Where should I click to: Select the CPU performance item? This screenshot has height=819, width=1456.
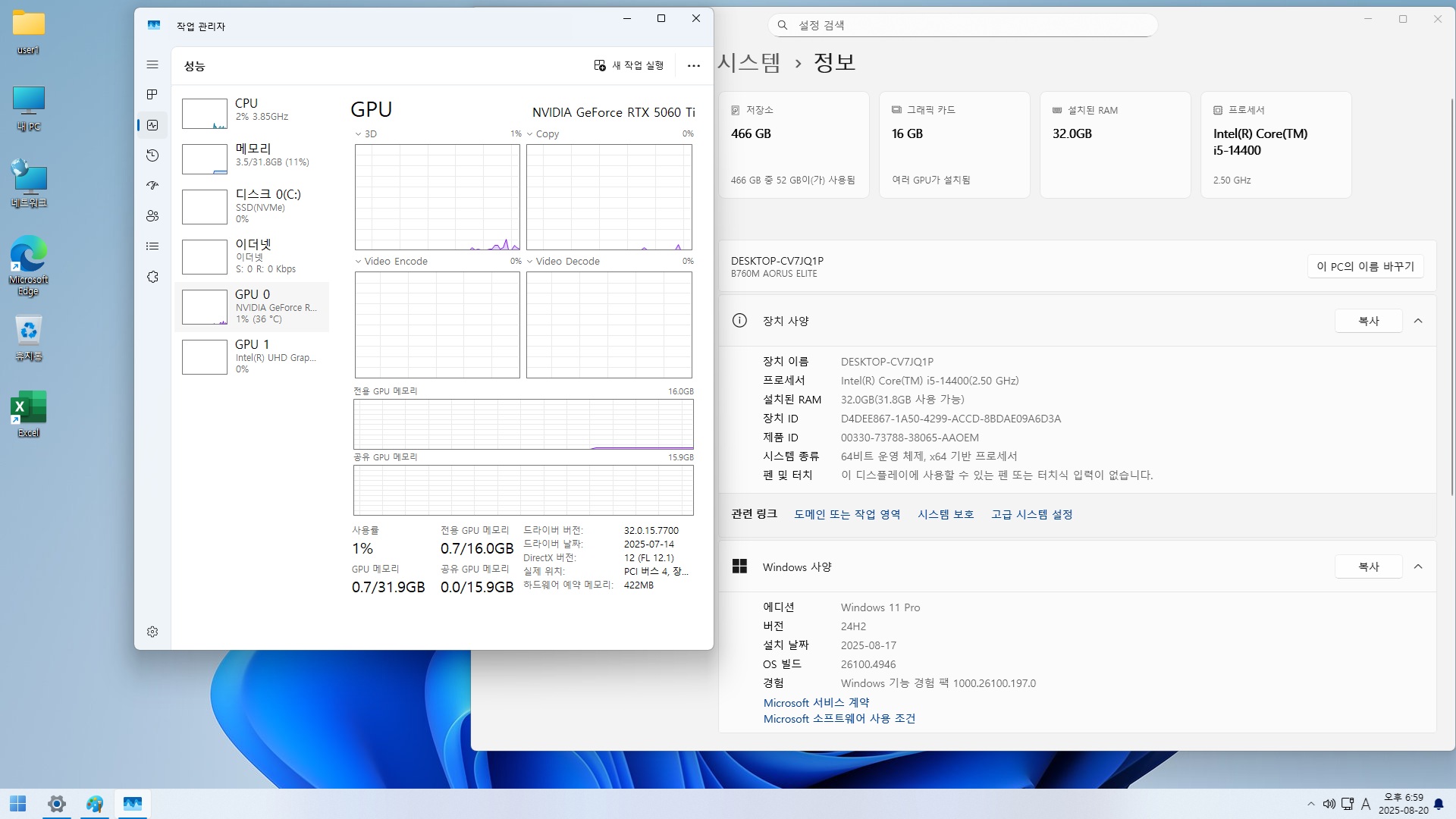point(252,111)
